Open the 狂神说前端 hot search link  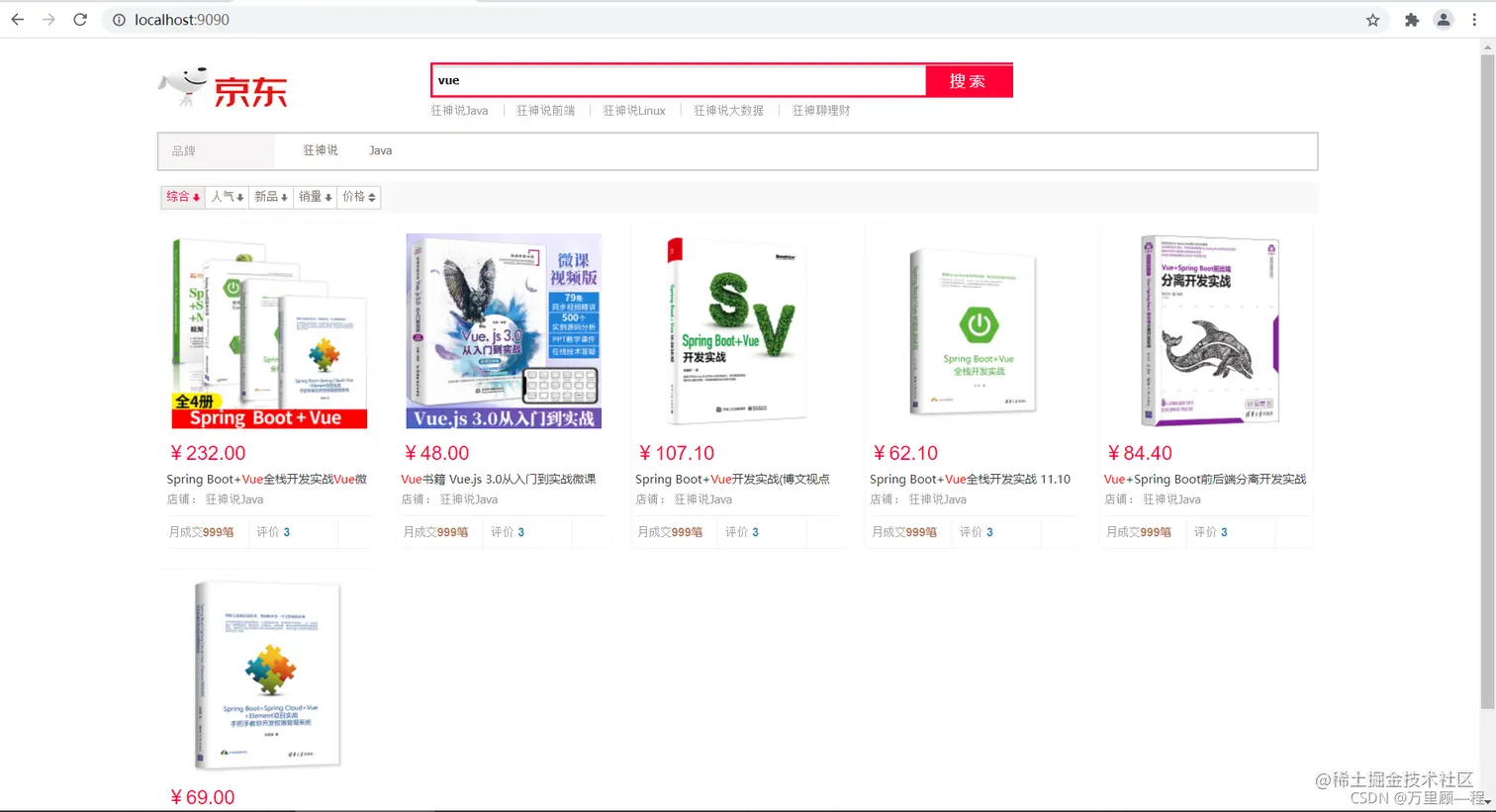545,111
